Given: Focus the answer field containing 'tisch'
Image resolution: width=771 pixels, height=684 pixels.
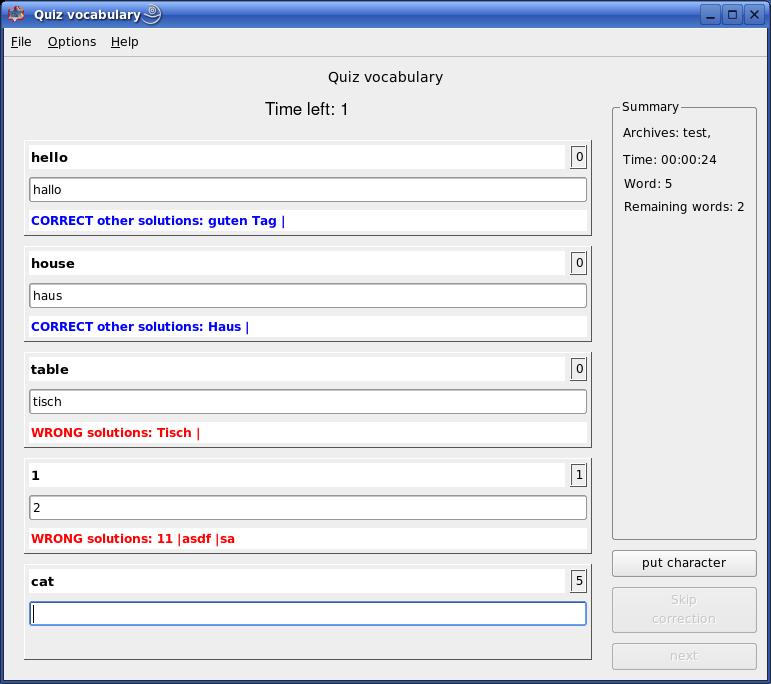Looking at the screenshot, I should (x=308, y=402).
